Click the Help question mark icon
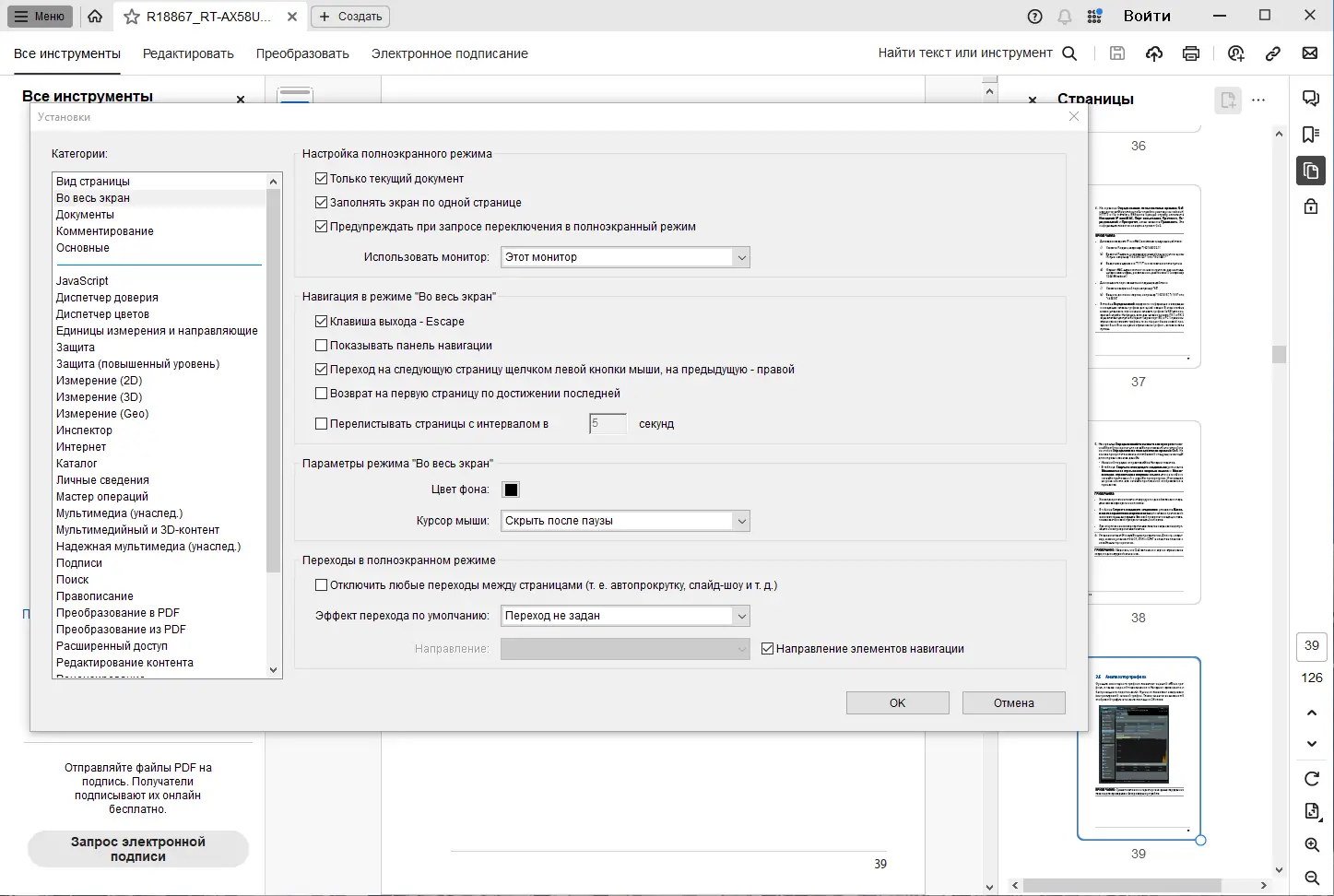The height and width of the screenshot is (896, 1334). (1035, 17)
